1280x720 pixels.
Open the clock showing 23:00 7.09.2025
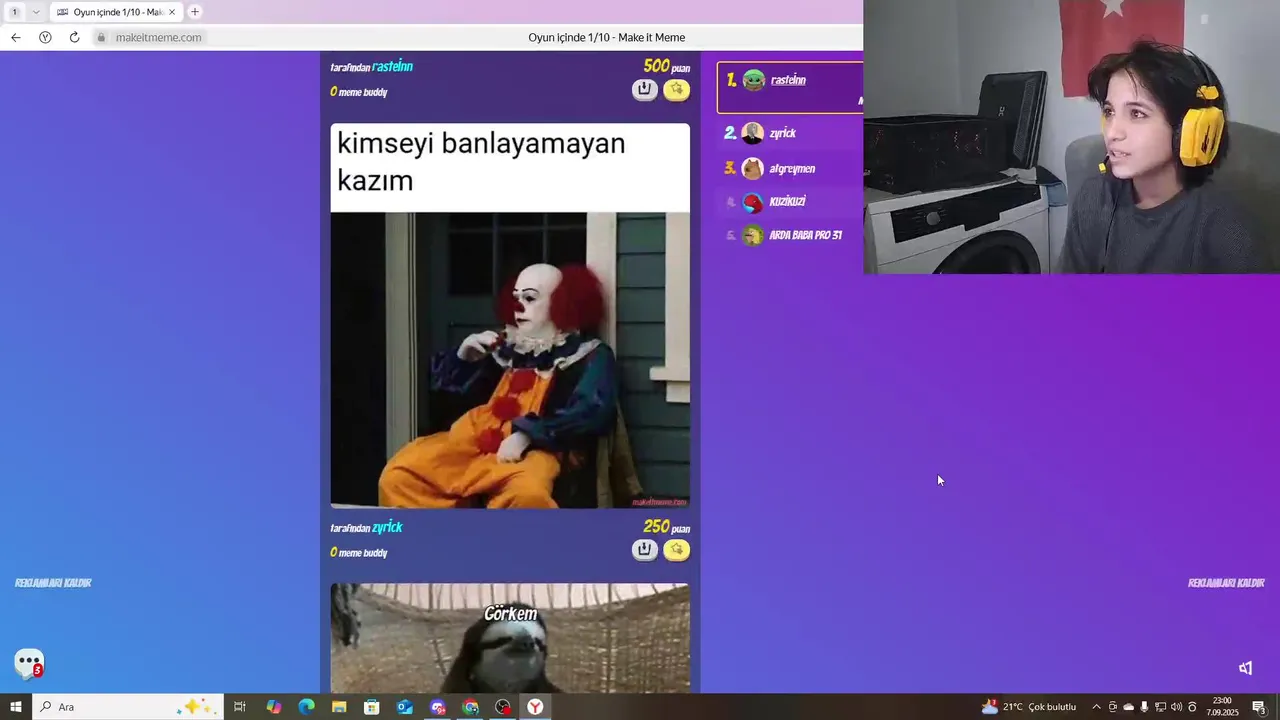tap(1222, 707)
